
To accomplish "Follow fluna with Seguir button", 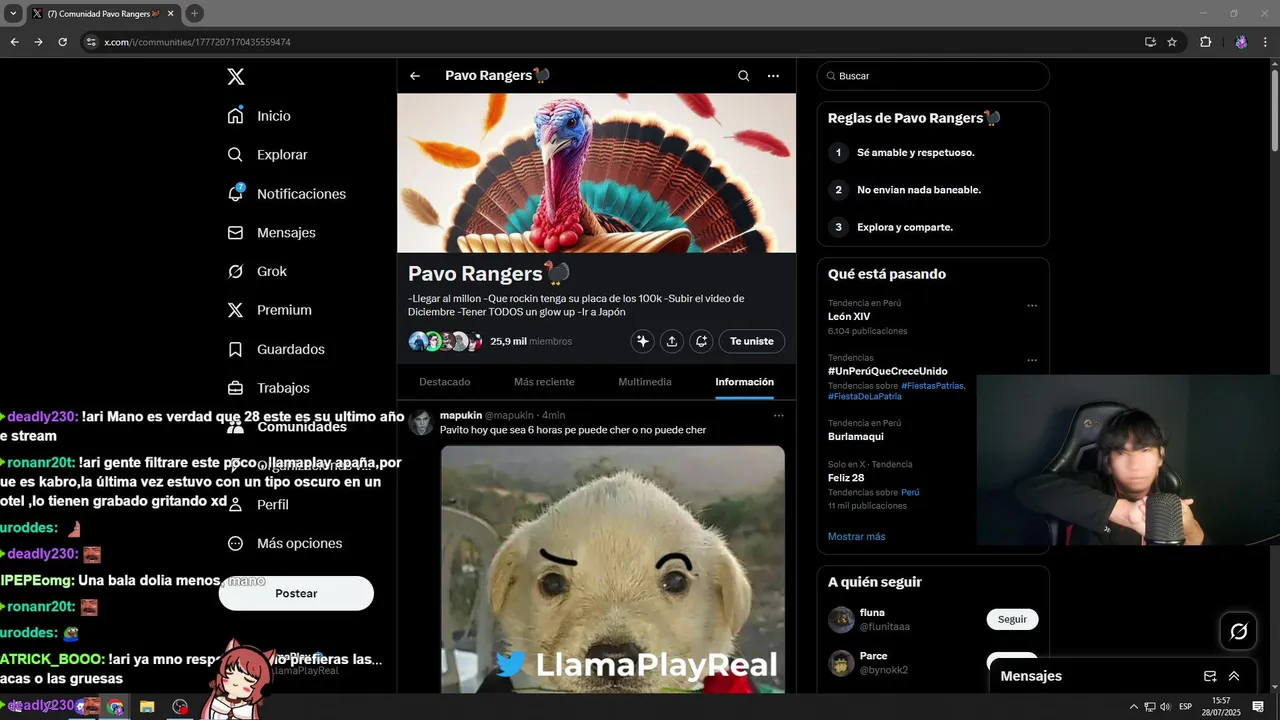I will 1012,619.
